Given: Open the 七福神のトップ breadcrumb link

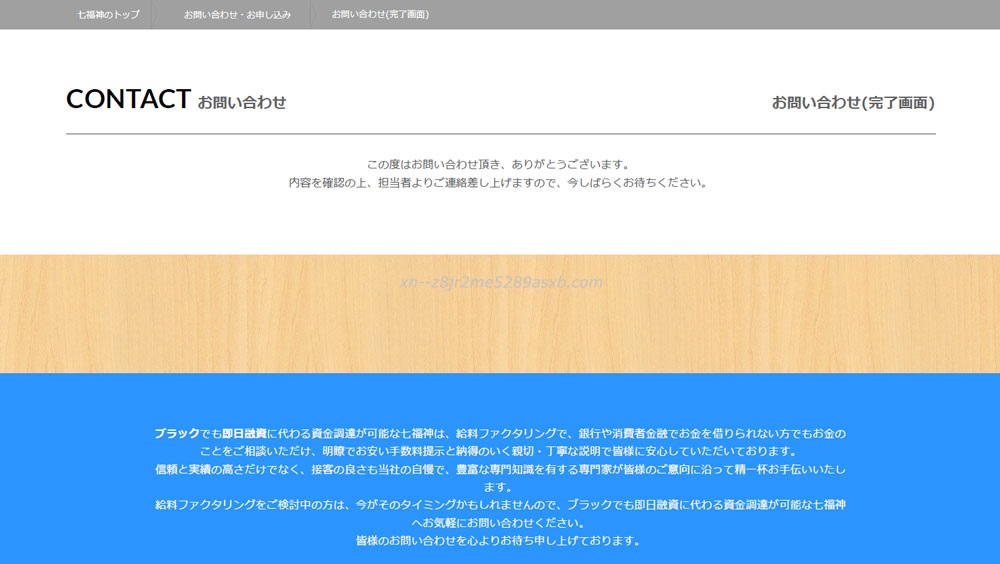Looking at the screenshot, I should [108, 15].
